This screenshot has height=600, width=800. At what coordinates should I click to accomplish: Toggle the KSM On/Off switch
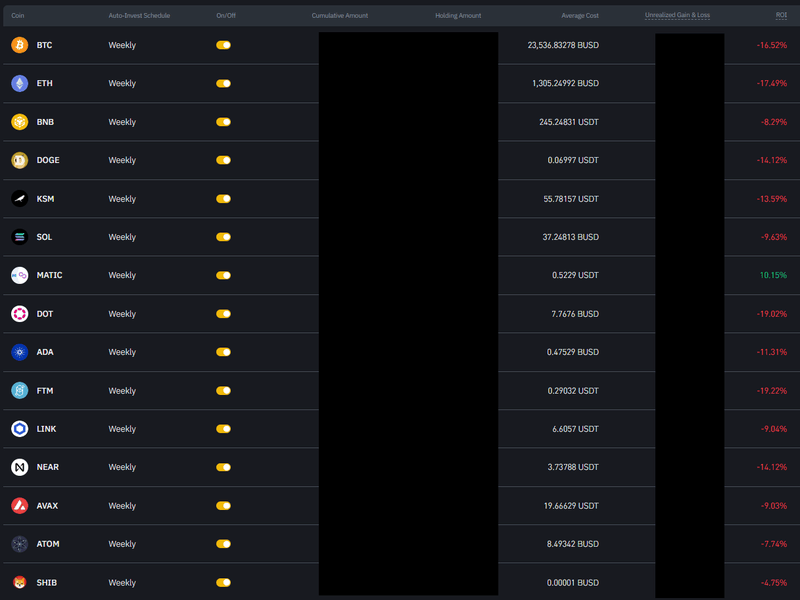223,198
